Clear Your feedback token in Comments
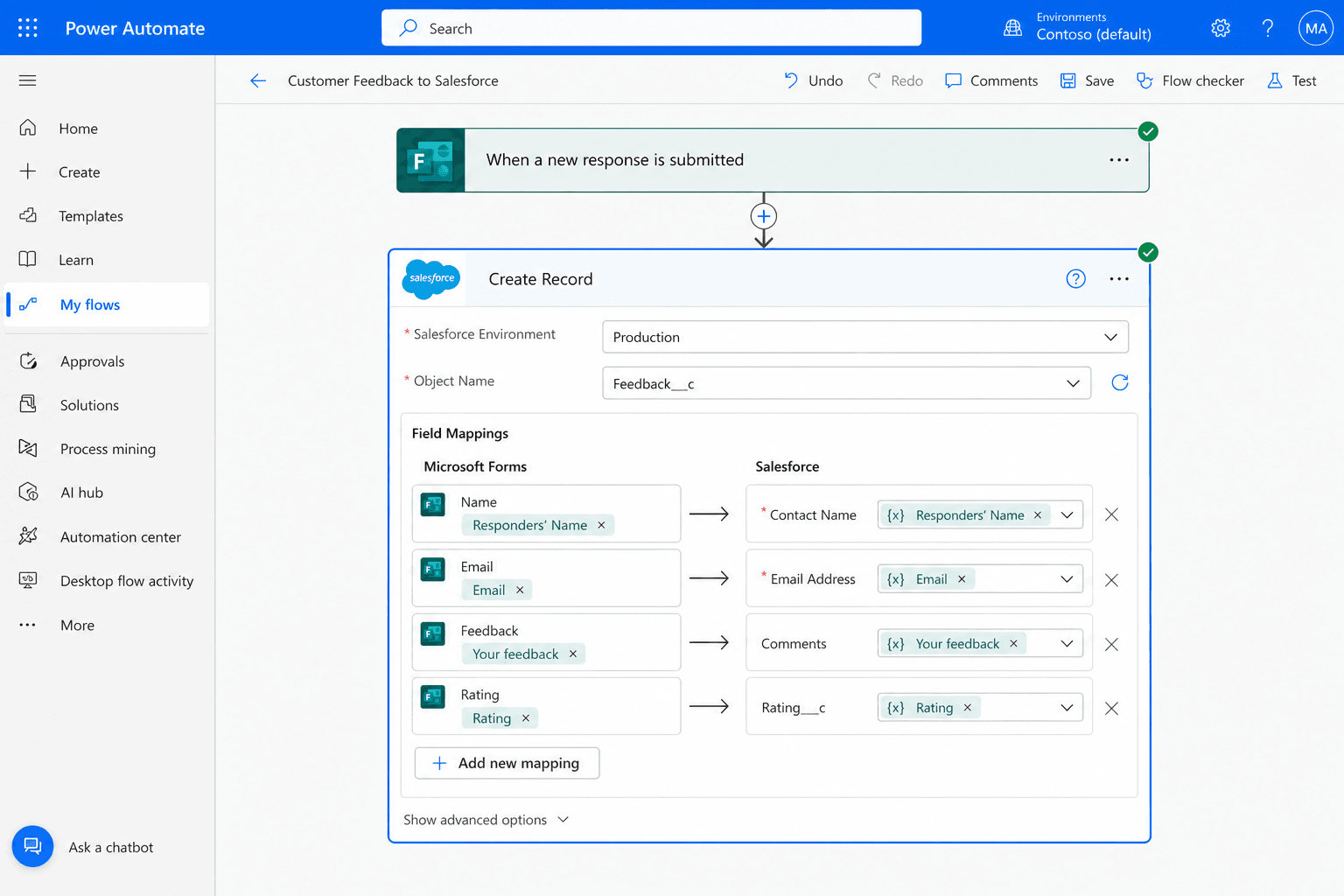This screenshot has width=1344, height=896. (1013, 644)
